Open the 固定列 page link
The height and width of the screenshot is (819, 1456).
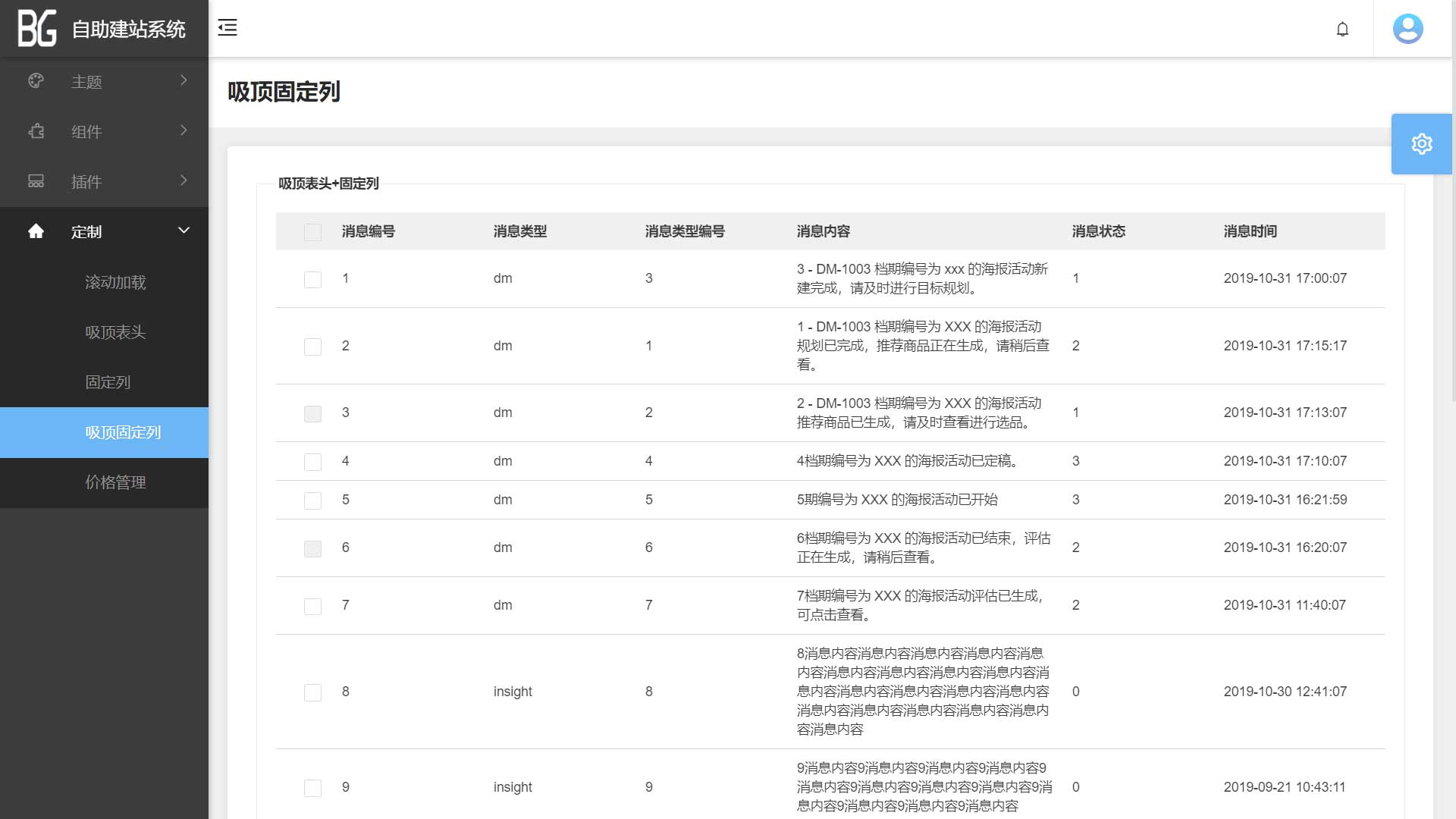click(x=108, y=382)
